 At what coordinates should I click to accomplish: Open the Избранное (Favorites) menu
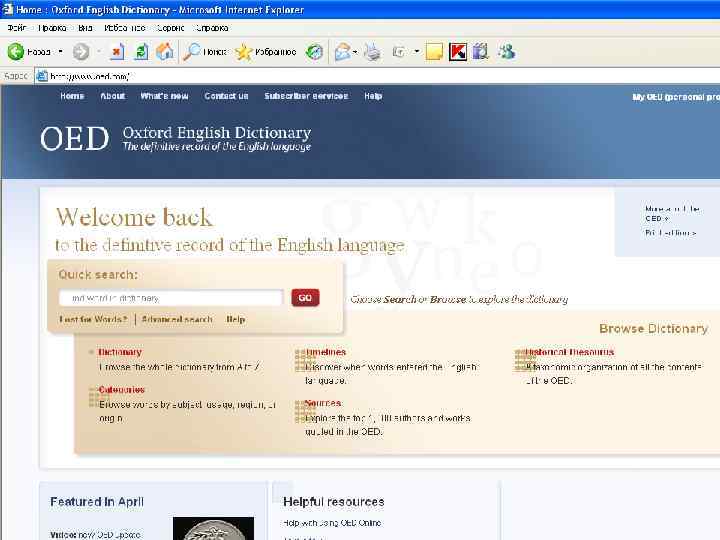[124, 28]
